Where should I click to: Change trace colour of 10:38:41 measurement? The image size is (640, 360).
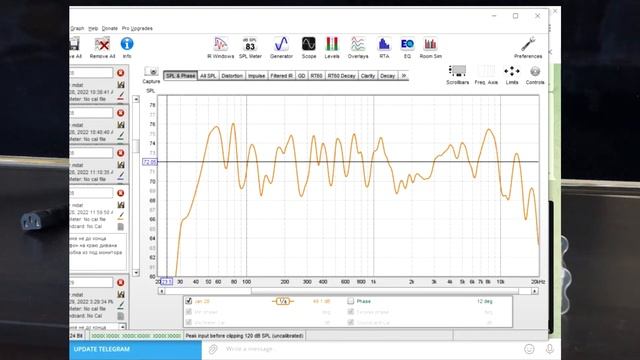121,95
